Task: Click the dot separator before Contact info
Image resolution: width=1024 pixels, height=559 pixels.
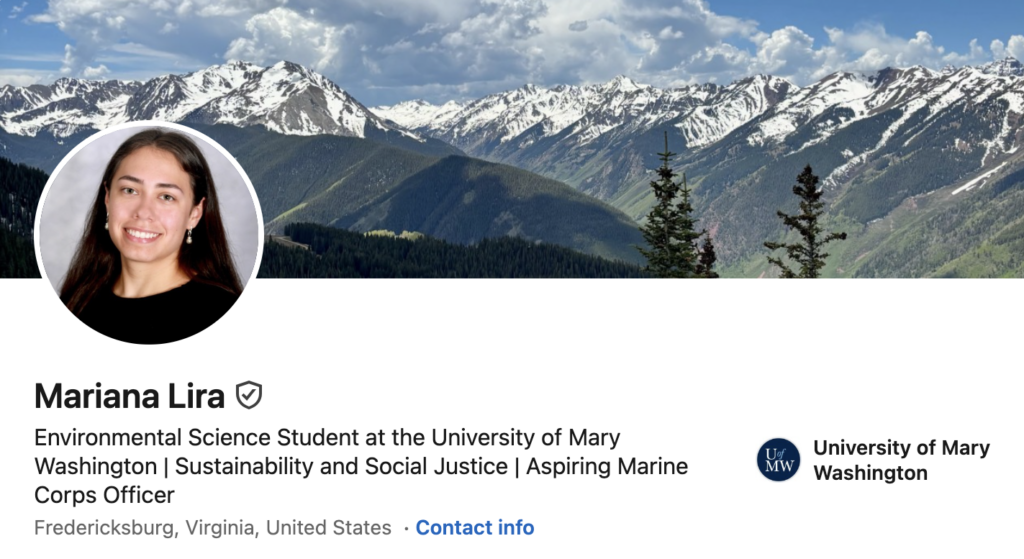Action: [406, 528]
